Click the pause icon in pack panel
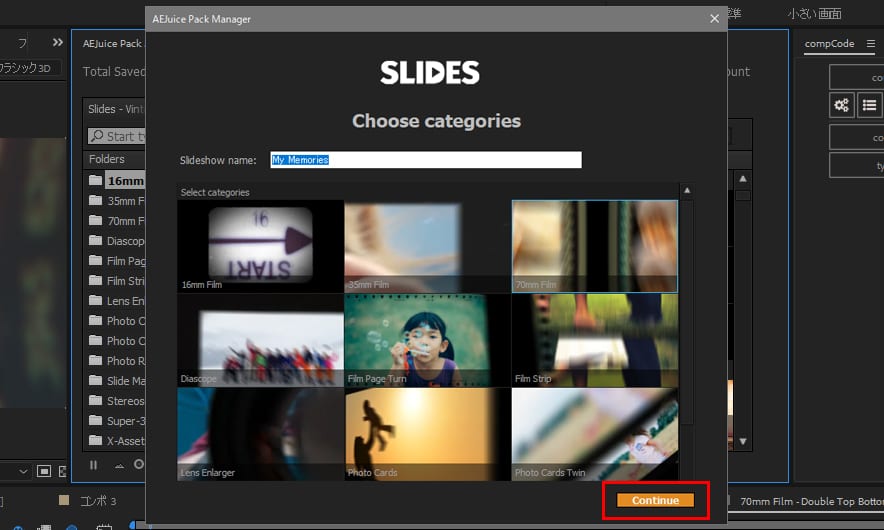 tap(94, 465)
